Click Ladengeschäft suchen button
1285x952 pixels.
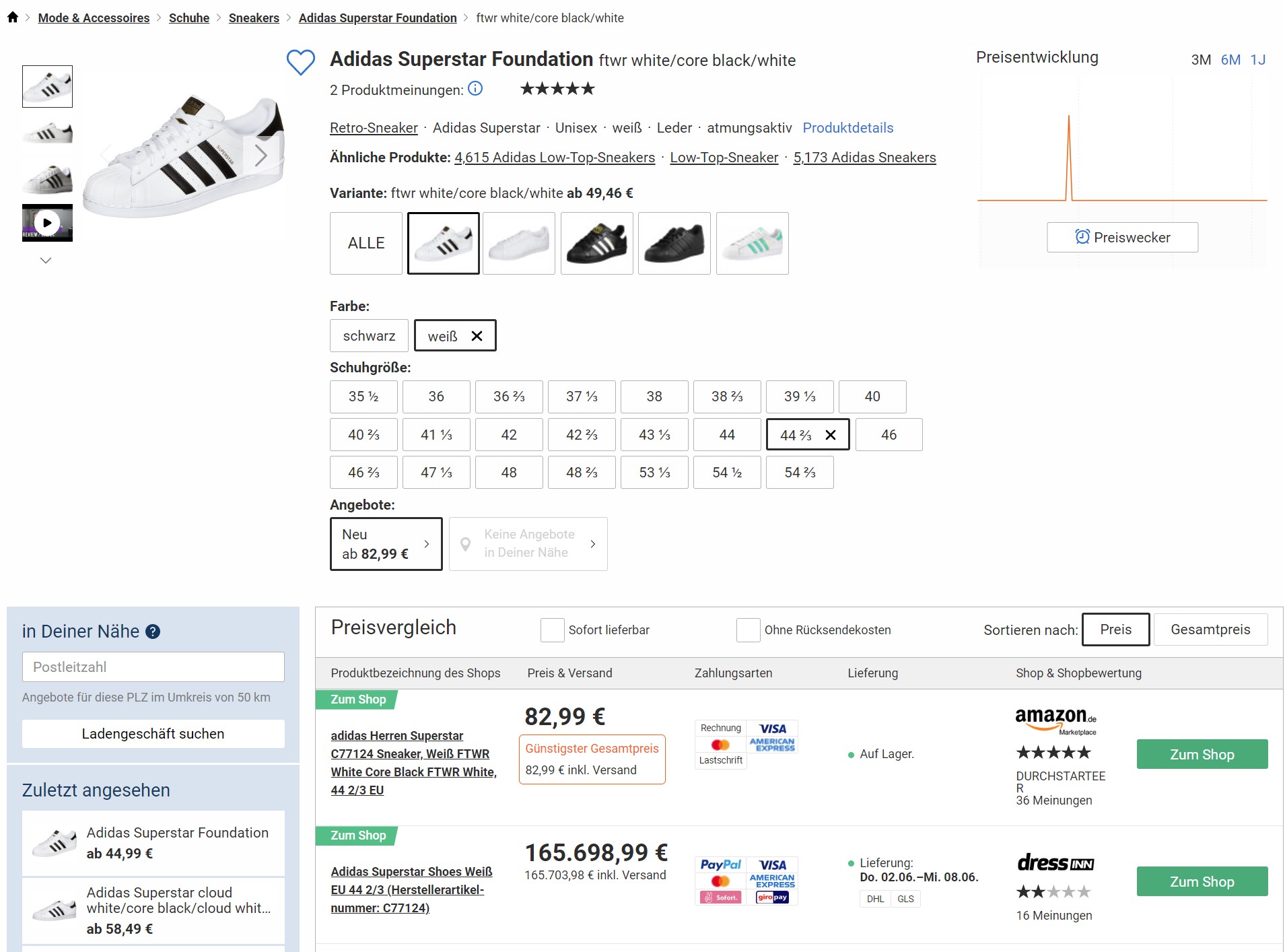point(153,734)
